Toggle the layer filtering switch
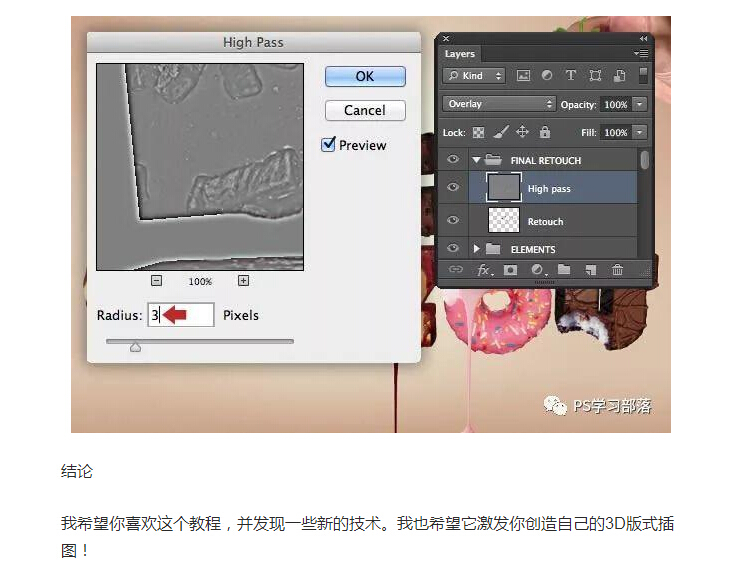This screenshot has height=572, width=745. tap(643, 76)
